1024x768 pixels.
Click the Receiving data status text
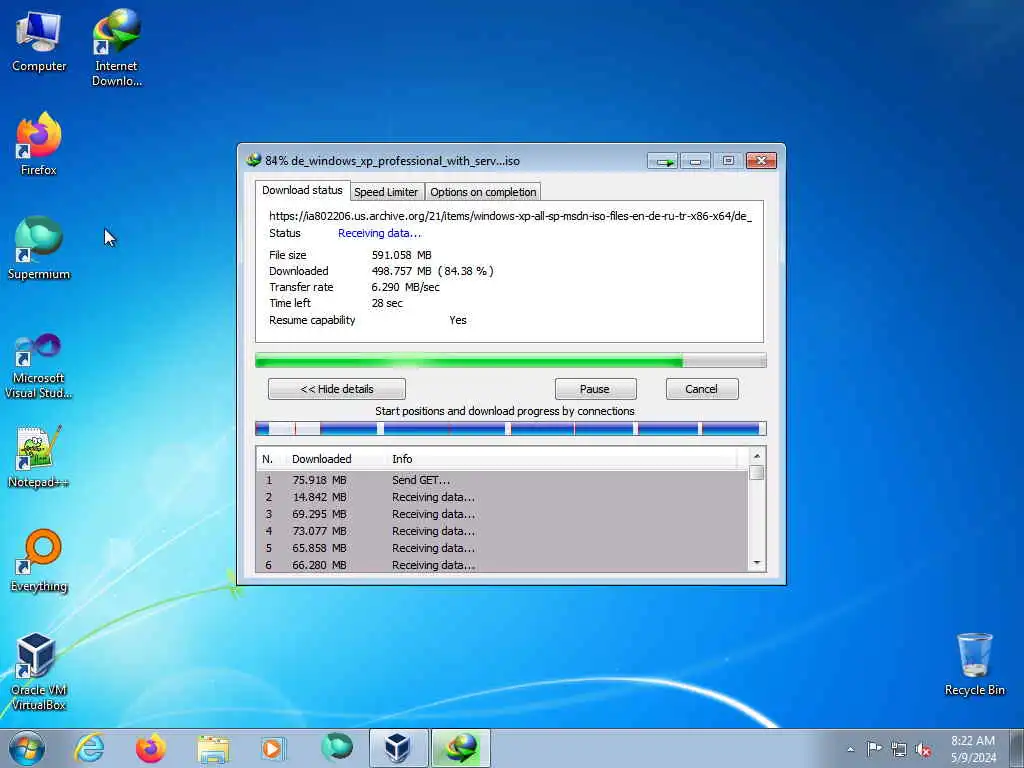click(x=379, y=233)
